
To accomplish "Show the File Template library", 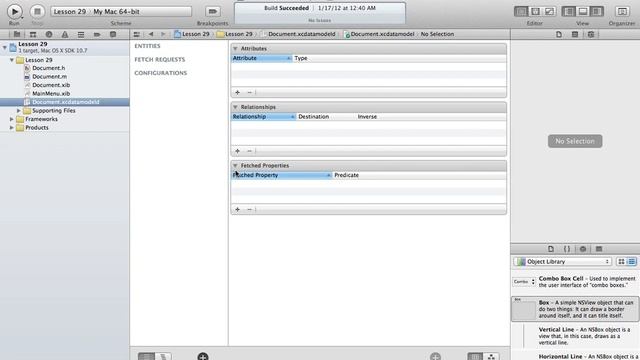I will point(551,249).
